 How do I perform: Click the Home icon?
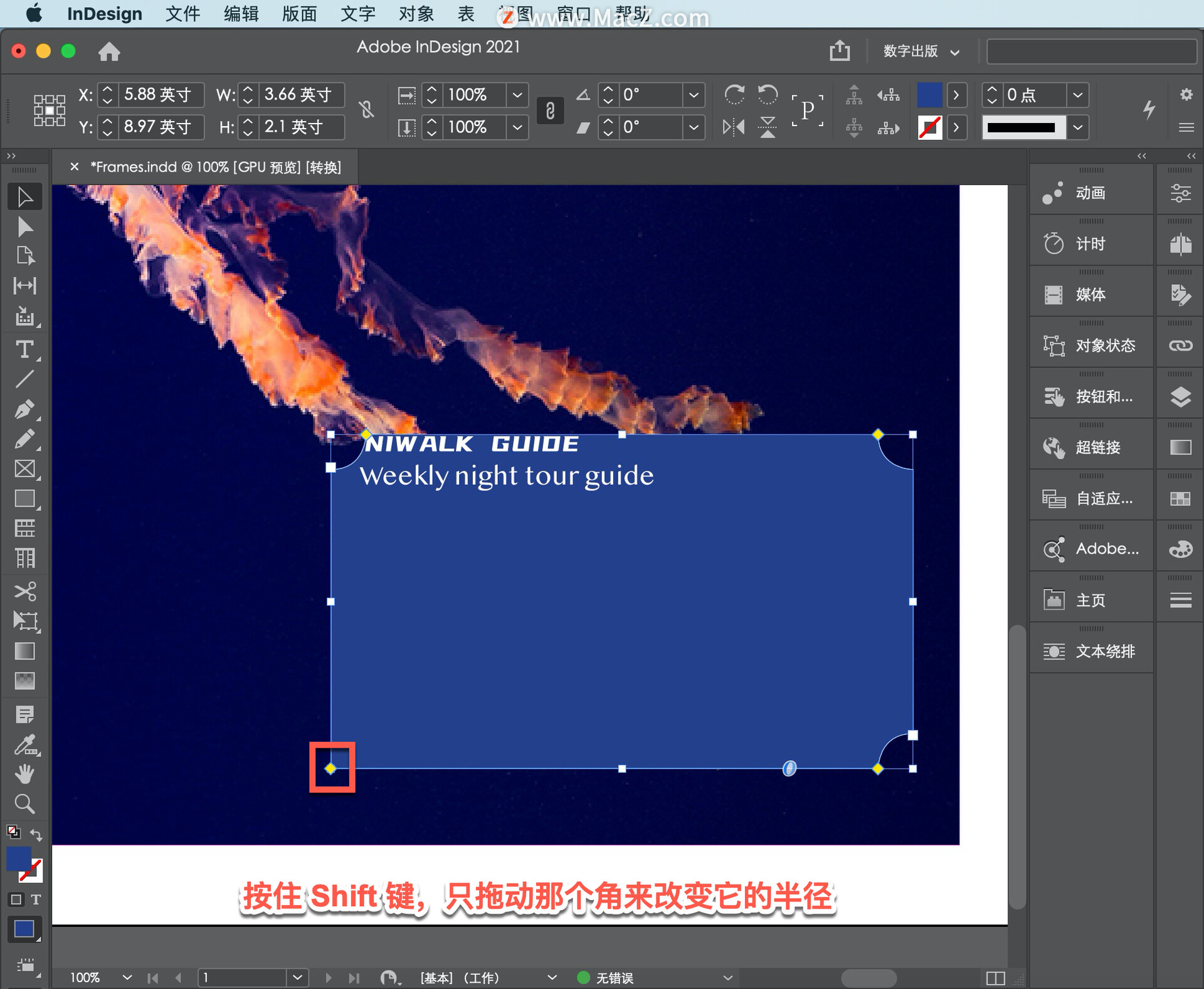(109, 51)
